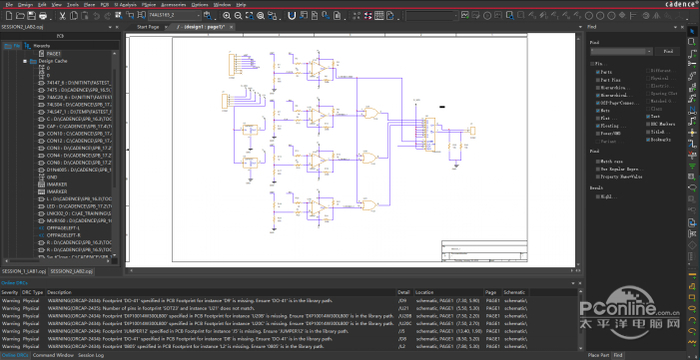
Task: Enable the Property Name=Value checkbox
Action: (x=598, y=176)
